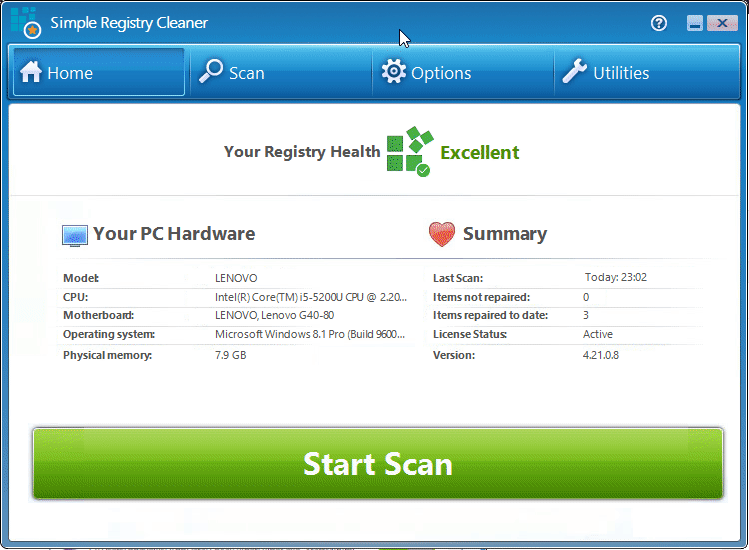Viewport: 749px width, 550px height.
Task: Click the motherboard value Lenovo G40-80
Action: coord(274,315)
